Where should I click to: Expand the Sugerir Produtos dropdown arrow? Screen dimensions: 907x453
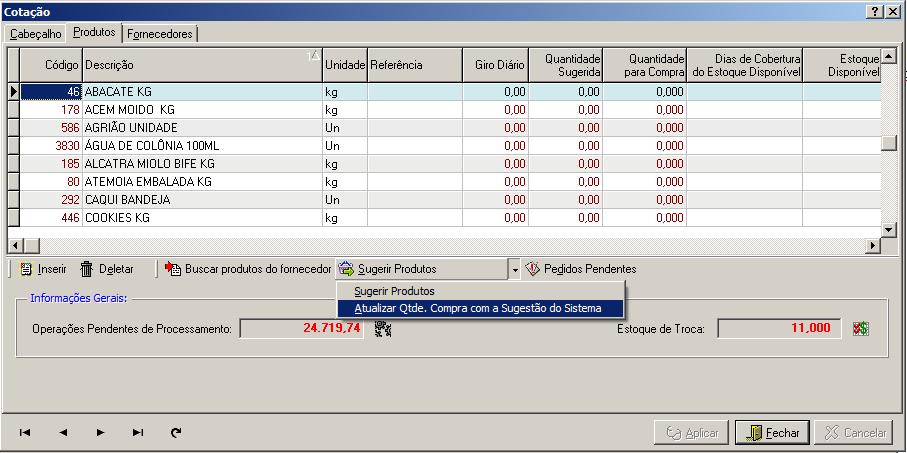(514, 269)
